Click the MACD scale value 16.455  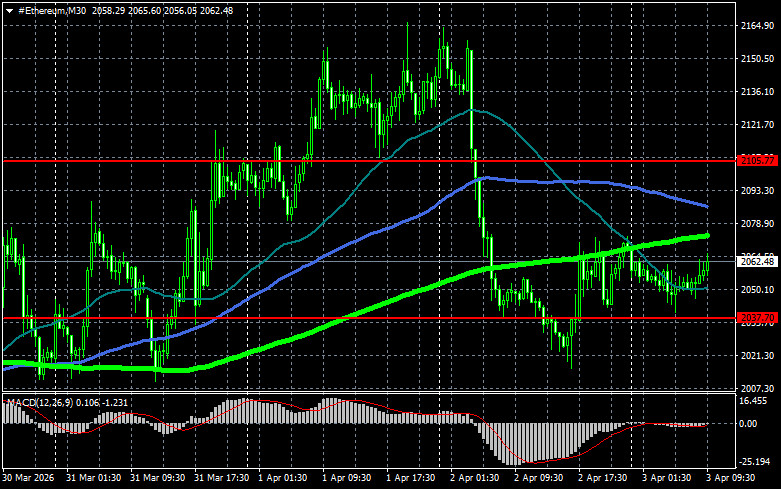pos(753,401)
